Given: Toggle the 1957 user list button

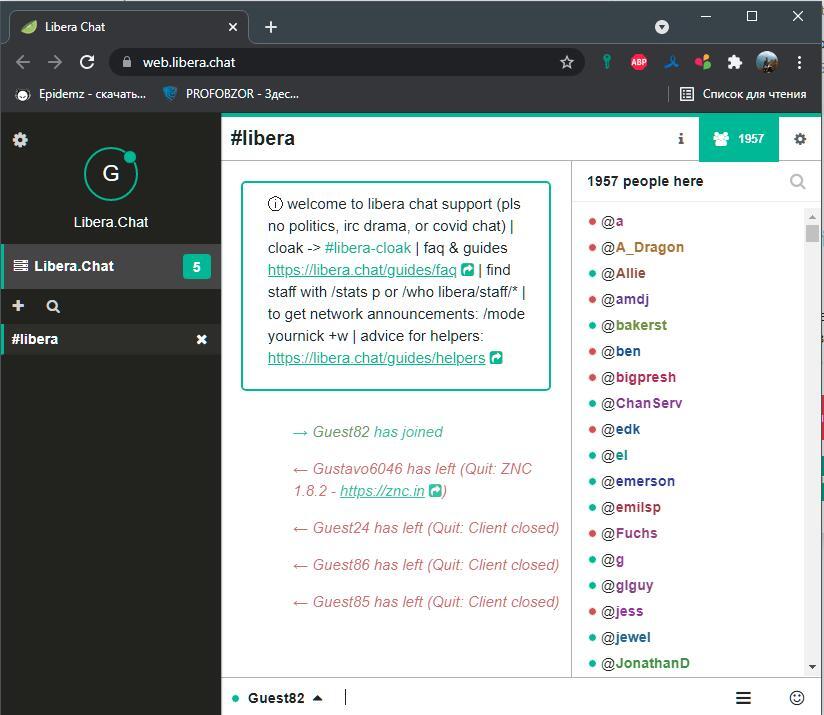Looking at the screenshot, I should (x=739, y=139).
